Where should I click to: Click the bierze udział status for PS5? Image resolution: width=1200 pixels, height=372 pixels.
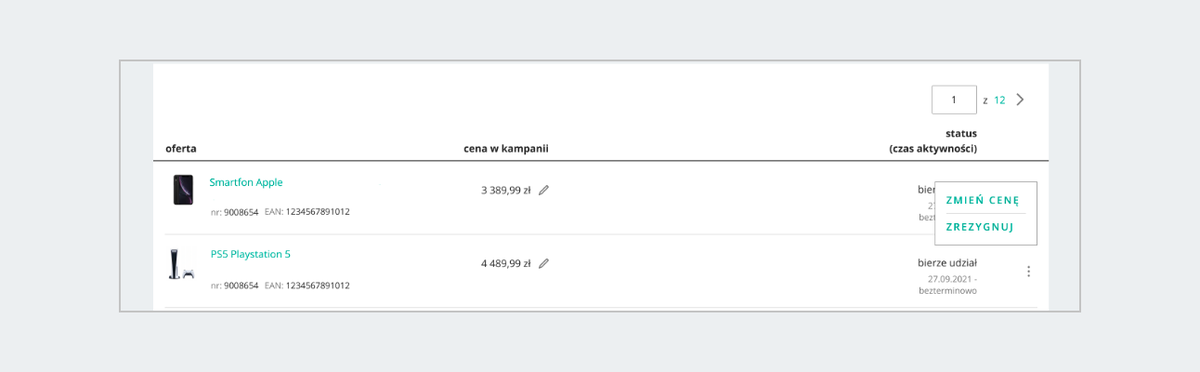(x=947, y=263)
